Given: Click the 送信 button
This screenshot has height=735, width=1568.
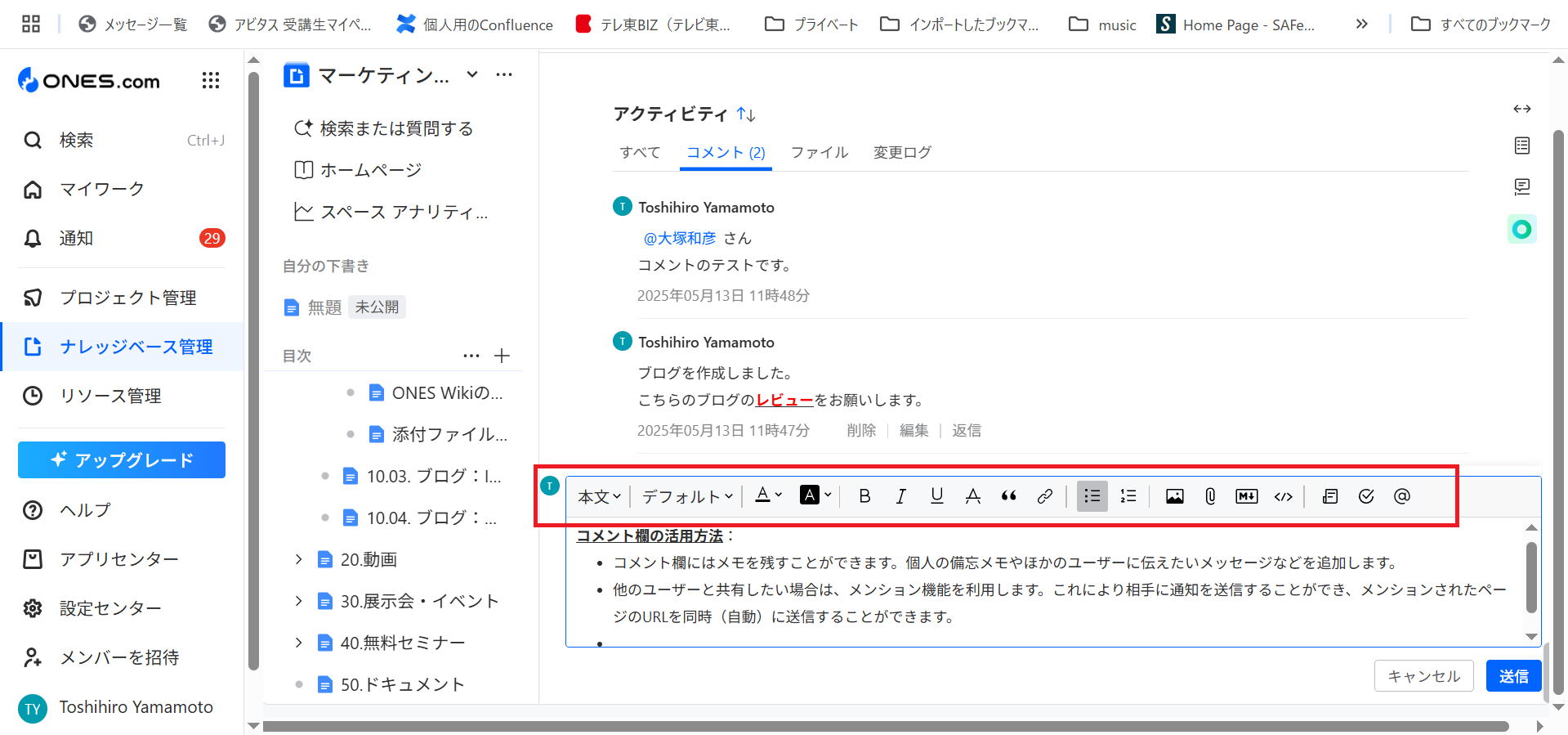Looking at the screenshot, I should 1513,676.
